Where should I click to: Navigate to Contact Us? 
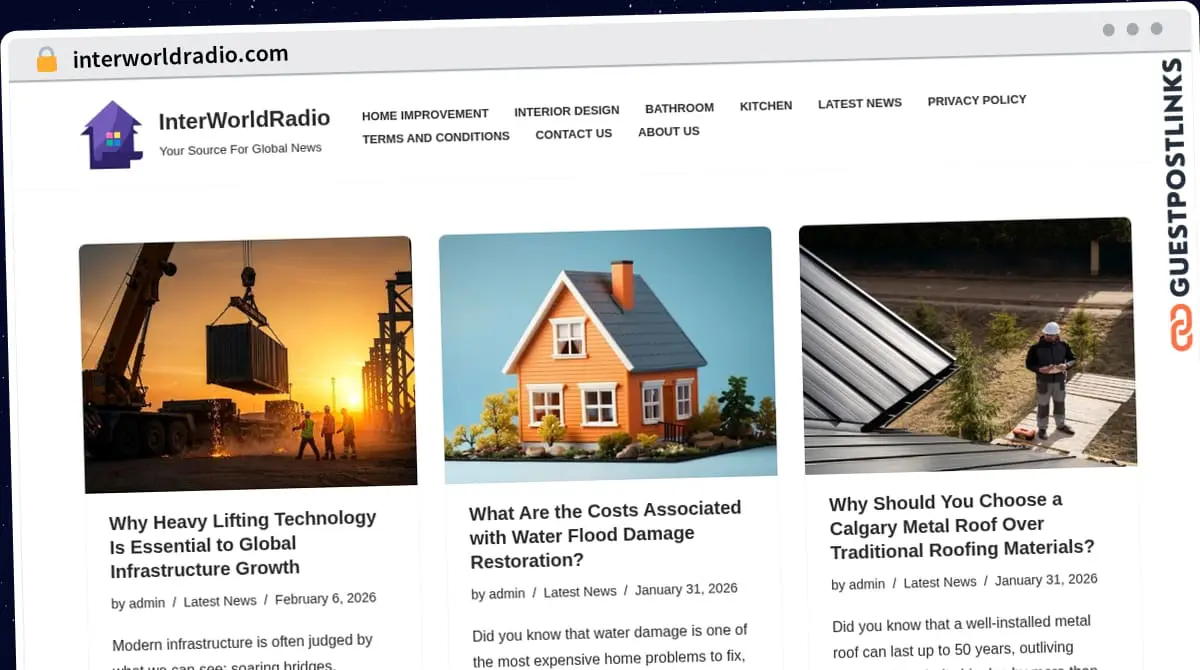(574, 134)
